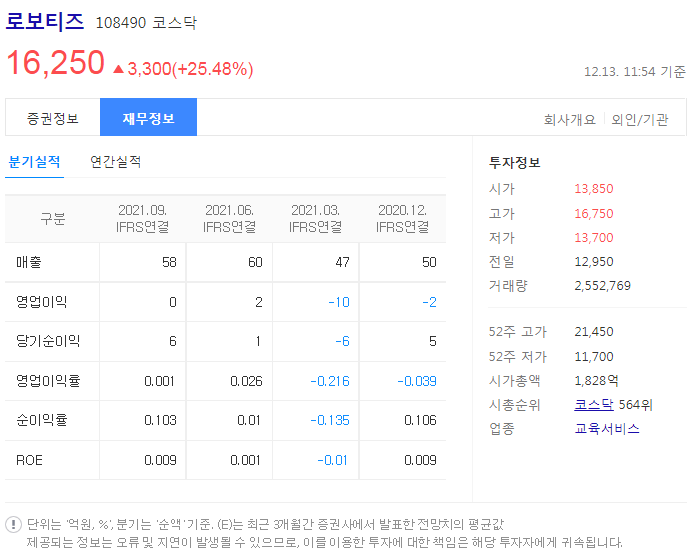The image size is (694, 558).
Task: Click the 매출 value 47
Action: click(x=342, y=262)
